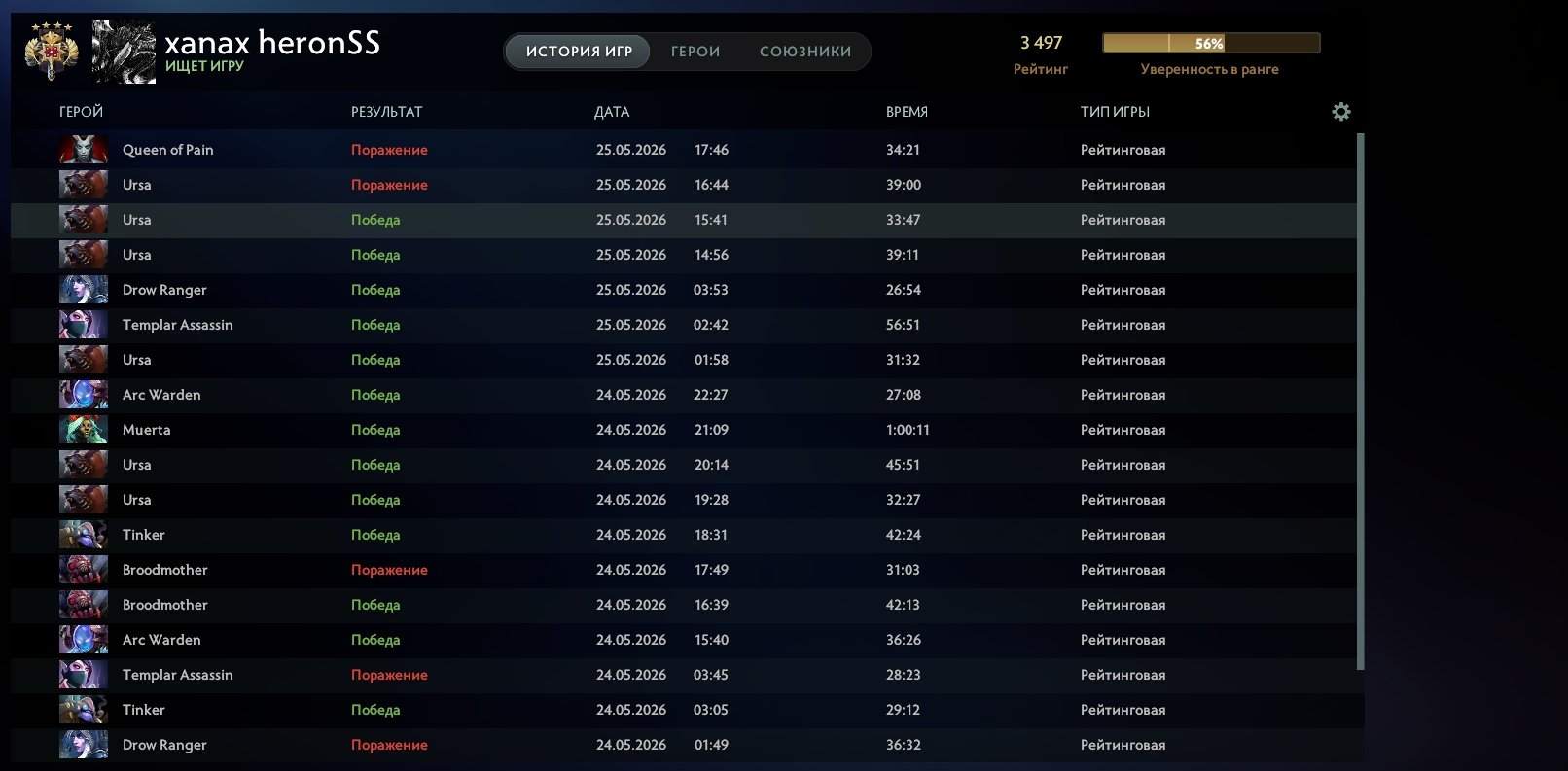Click Рейтинговая on the Queen of Pain row
1568x771 pixels.
point(1123,150)
